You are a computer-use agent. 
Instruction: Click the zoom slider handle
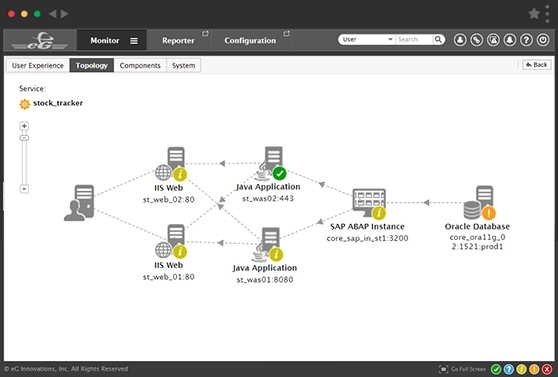(x=24, y=138)
